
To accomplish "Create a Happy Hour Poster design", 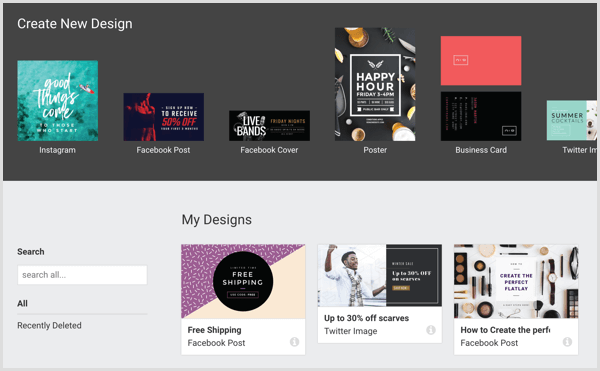I will [375, 84].
